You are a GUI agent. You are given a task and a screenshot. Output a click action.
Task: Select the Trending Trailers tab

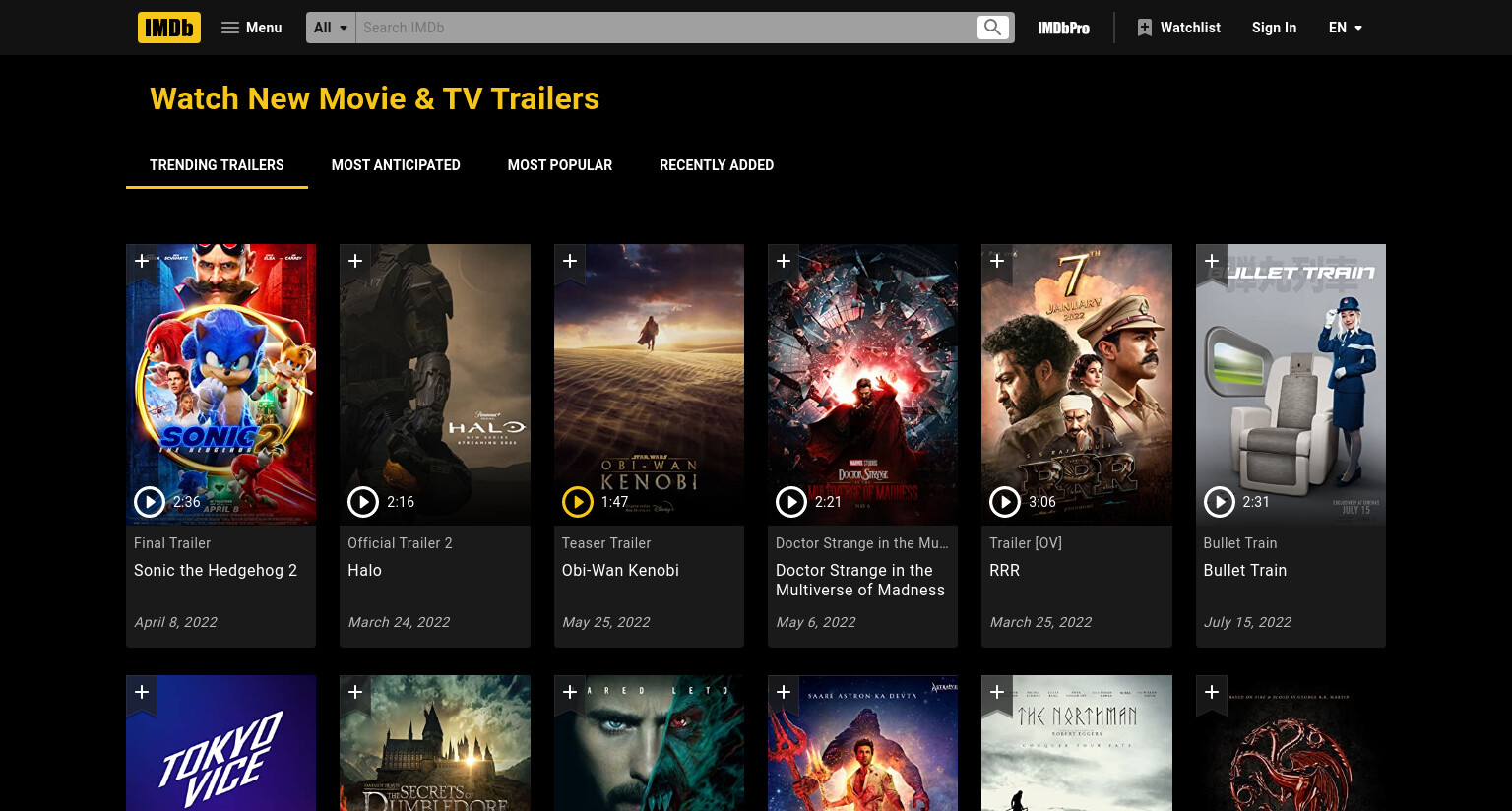click(x=217, y=165)
